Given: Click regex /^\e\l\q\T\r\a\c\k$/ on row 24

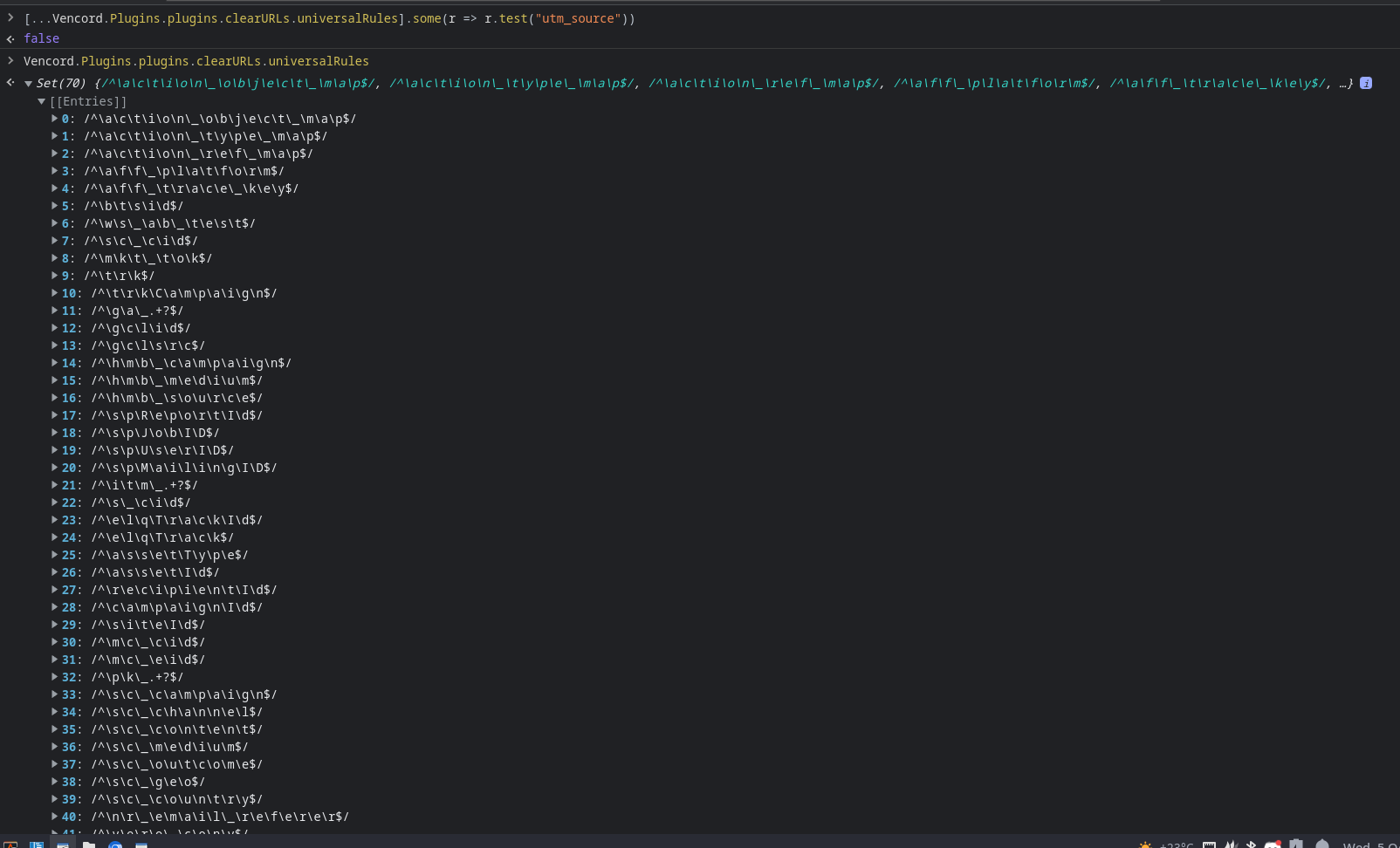Looking at the screenshot, I should pyautogui.click(x=163, y=537).
